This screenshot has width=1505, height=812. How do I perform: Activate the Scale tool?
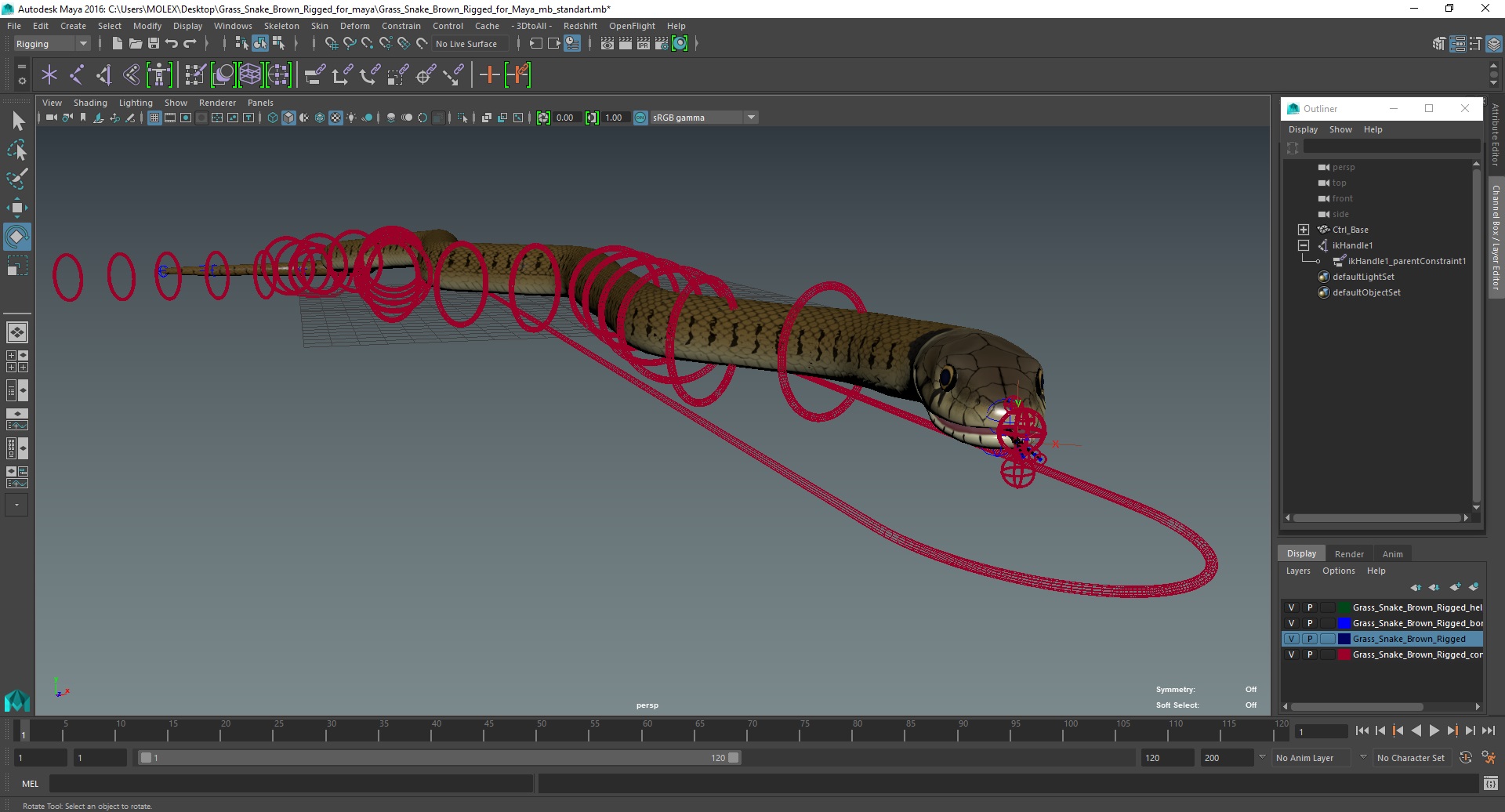point(17,265)
